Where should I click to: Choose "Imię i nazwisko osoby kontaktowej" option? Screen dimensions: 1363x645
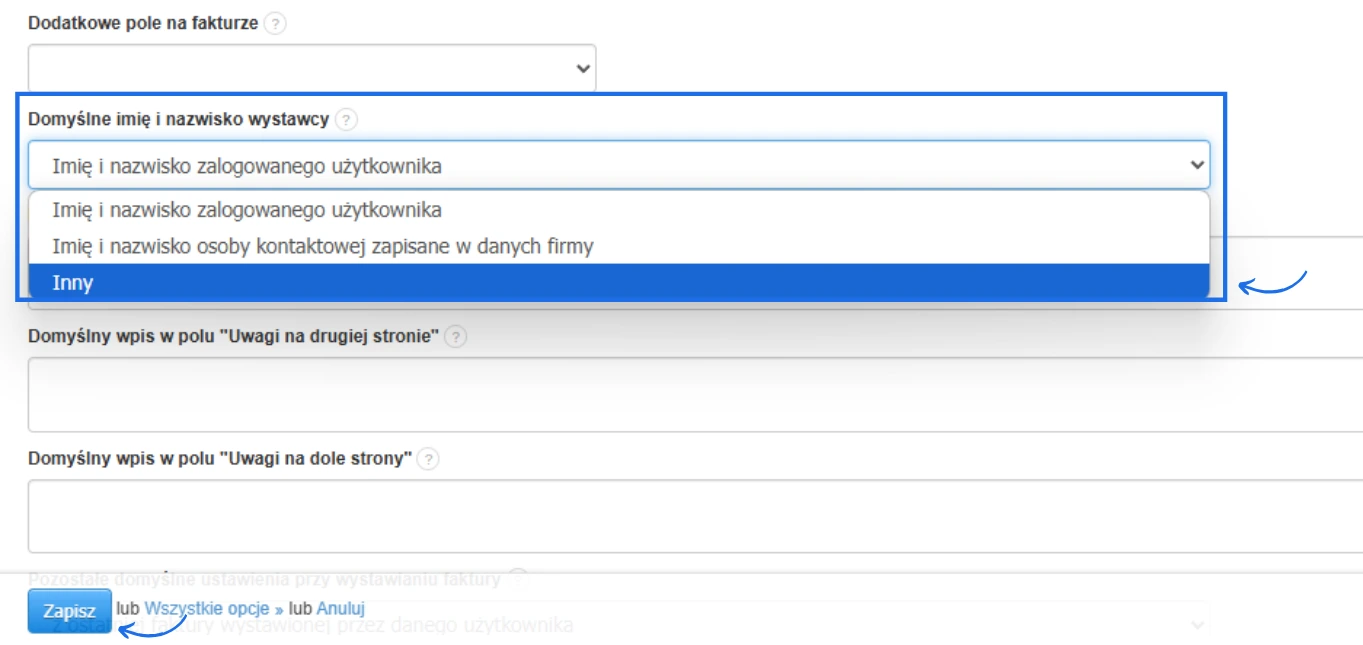pos(322,245)
